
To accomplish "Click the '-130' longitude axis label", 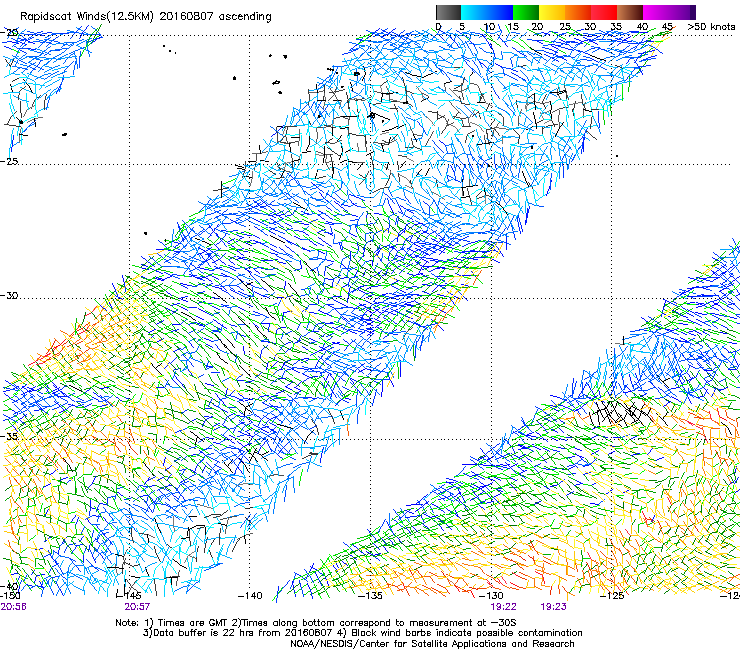I will (491, 596).
